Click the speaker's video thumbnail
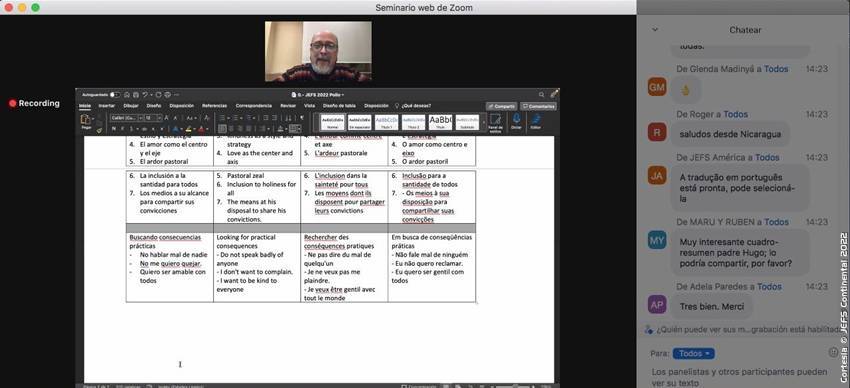This screenshot has width=850, height=388. click(318, 51)
